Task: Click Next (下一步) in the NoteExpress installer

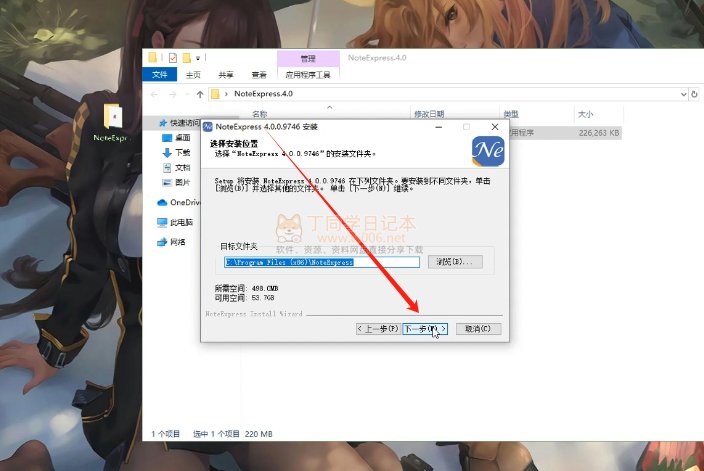Action: tap(425, 329)
